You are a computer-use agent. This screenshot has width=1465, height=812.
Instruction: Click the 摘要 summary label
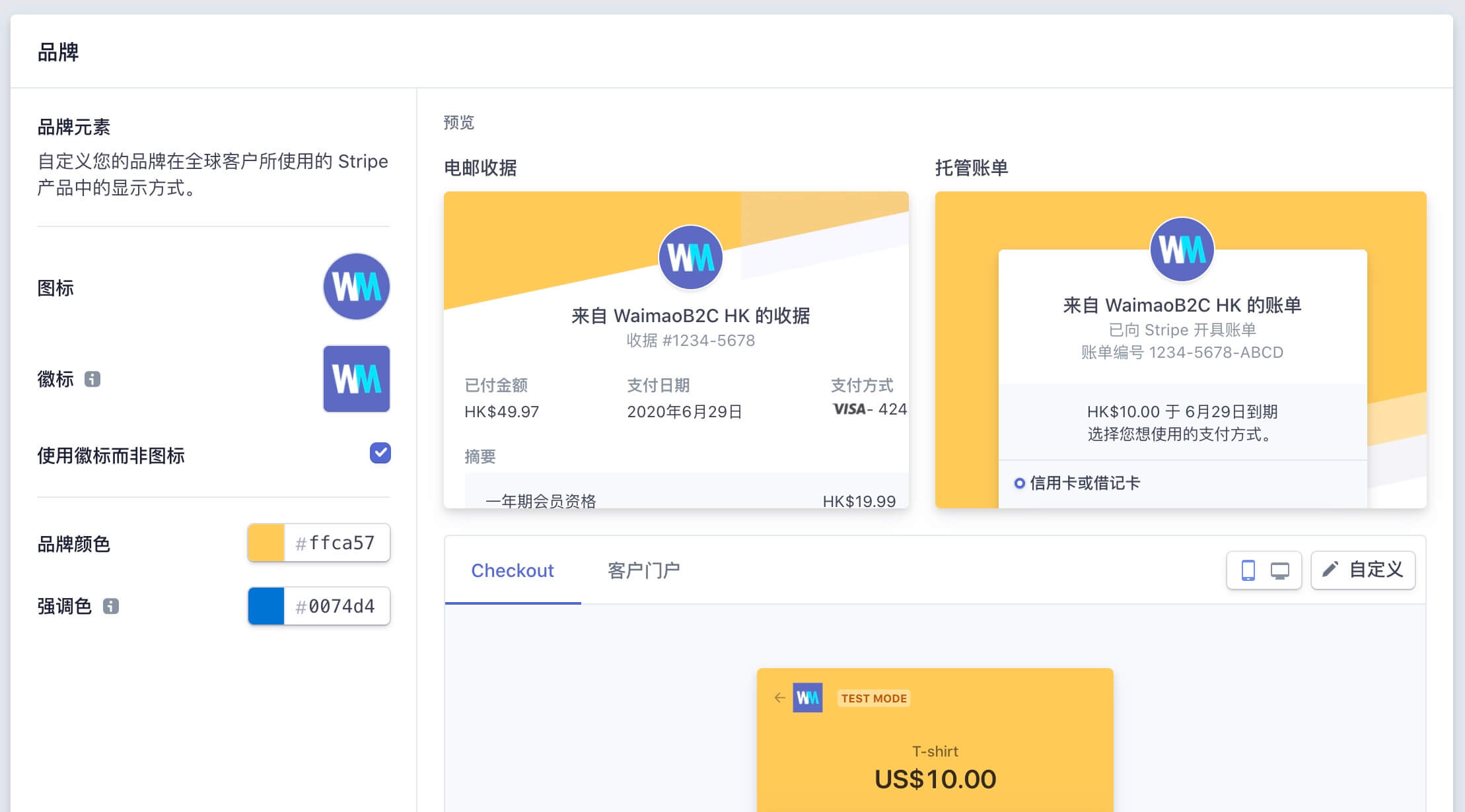click(480, 456)
